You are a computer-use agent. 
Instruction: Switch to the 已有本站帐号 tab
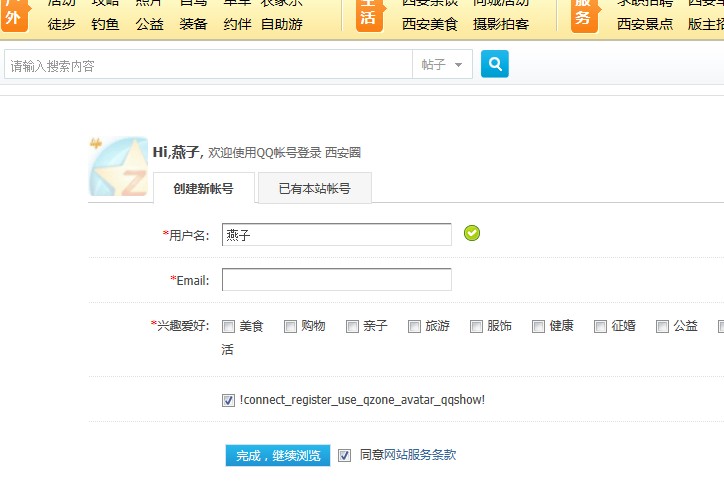(x=314, y=188)
